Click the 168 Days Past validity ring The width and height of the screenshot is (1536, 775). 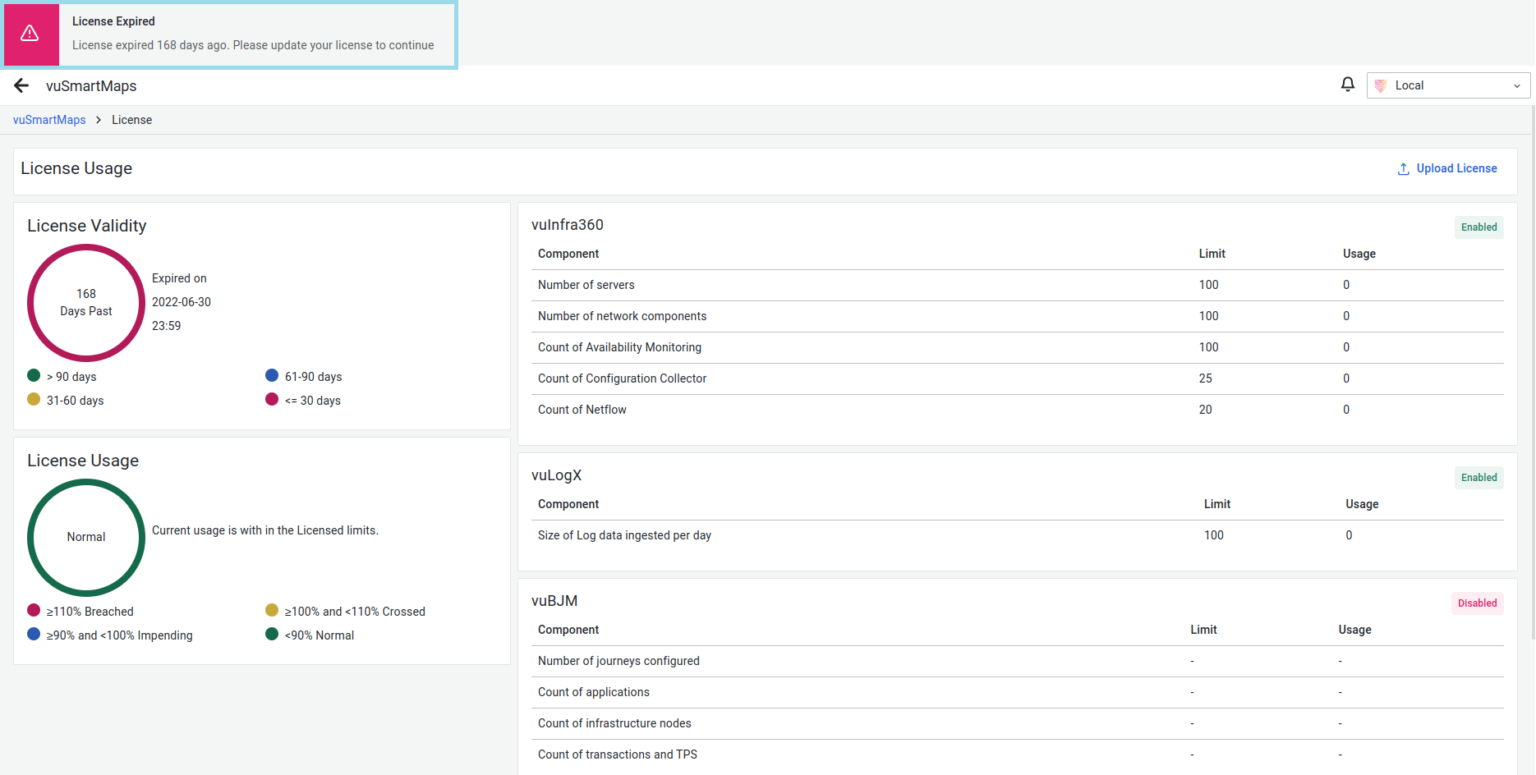86,303
